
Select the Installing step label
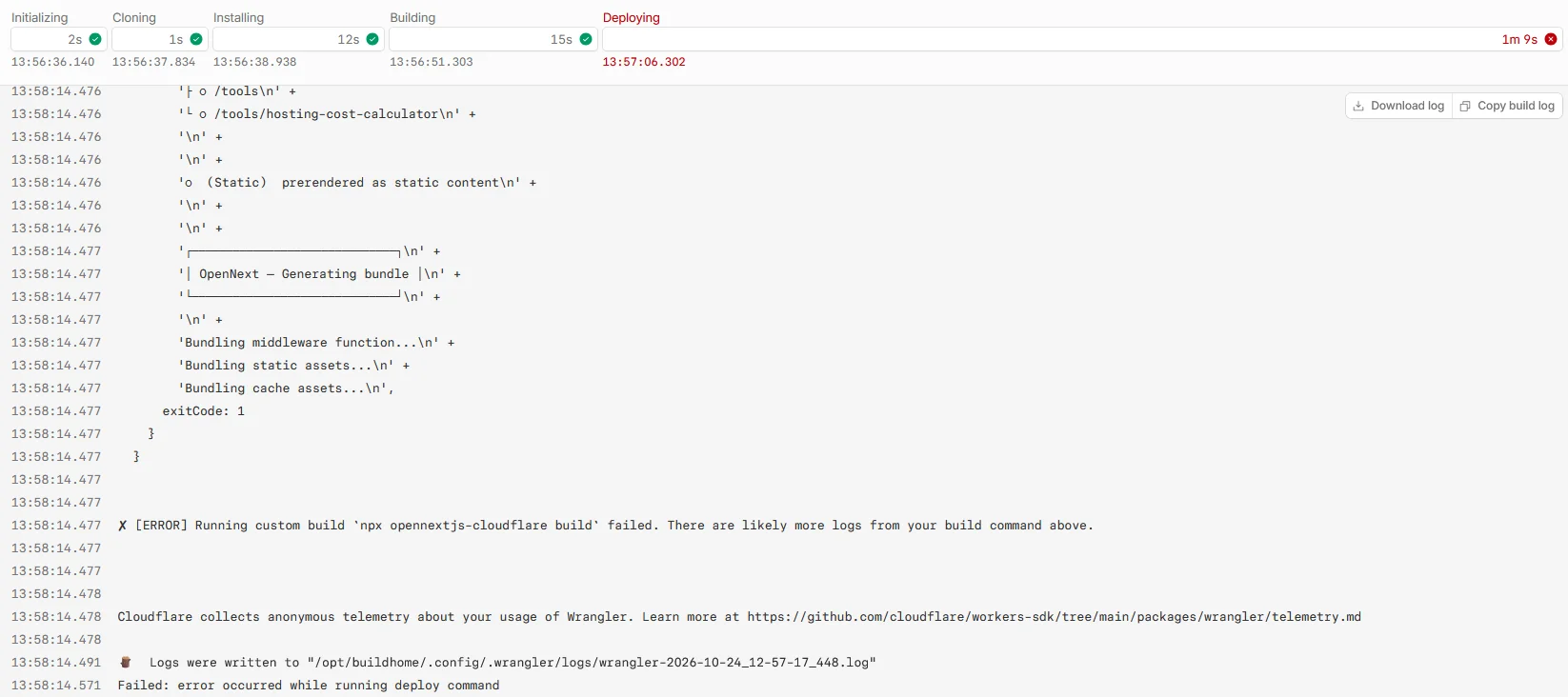(239, 17)
